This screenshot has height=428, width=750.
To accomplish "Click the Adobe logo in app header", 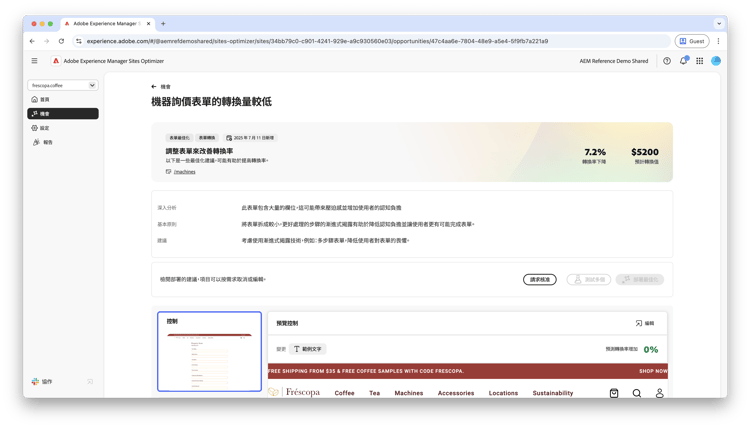I will pos(56,61).
